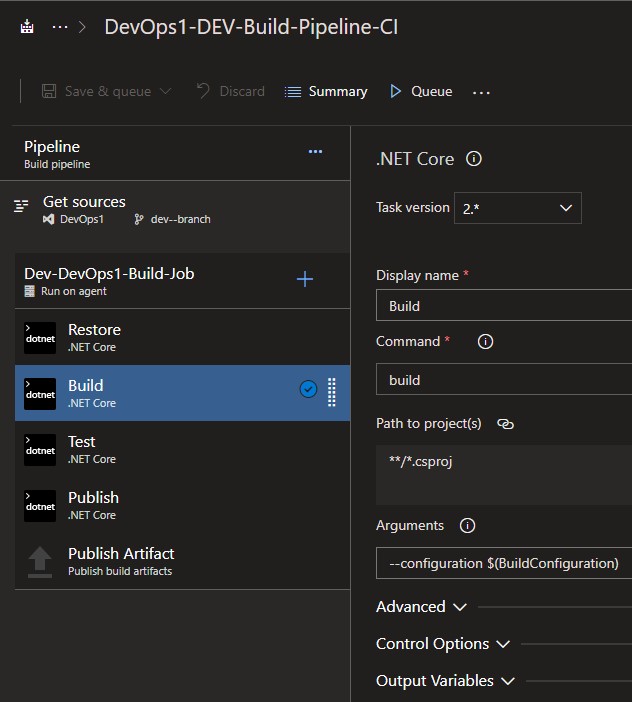Open the .NET Core task info icon
Image resolution: width=632 pixels, height=702 pixels.
coord(474,158)
